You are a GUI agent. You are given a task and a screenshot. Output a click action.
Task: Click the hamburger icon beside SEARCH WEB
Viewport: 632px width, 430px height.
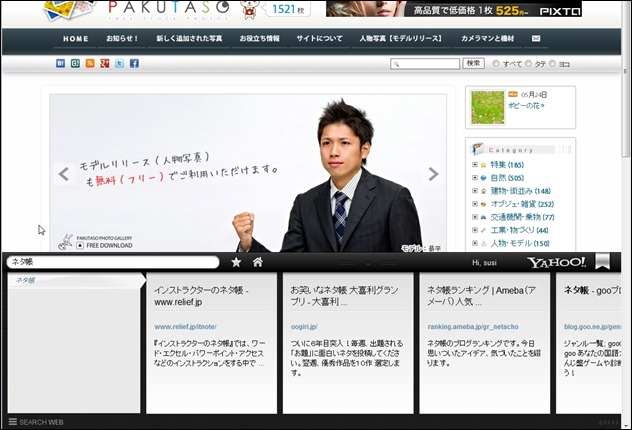tap(13, 422)
